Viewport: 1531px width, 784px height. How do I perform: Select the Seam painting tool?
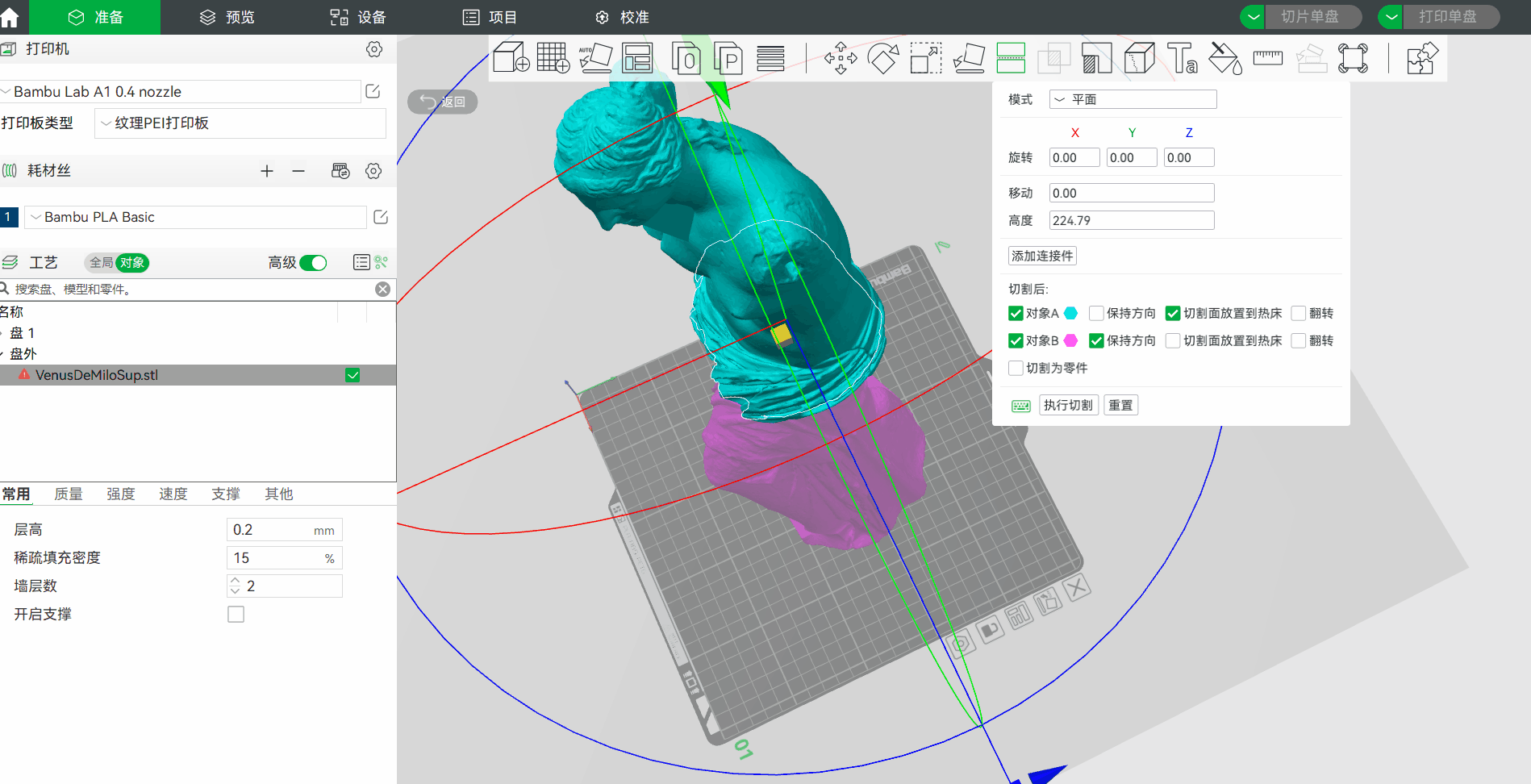click(x=1139, y=58)
